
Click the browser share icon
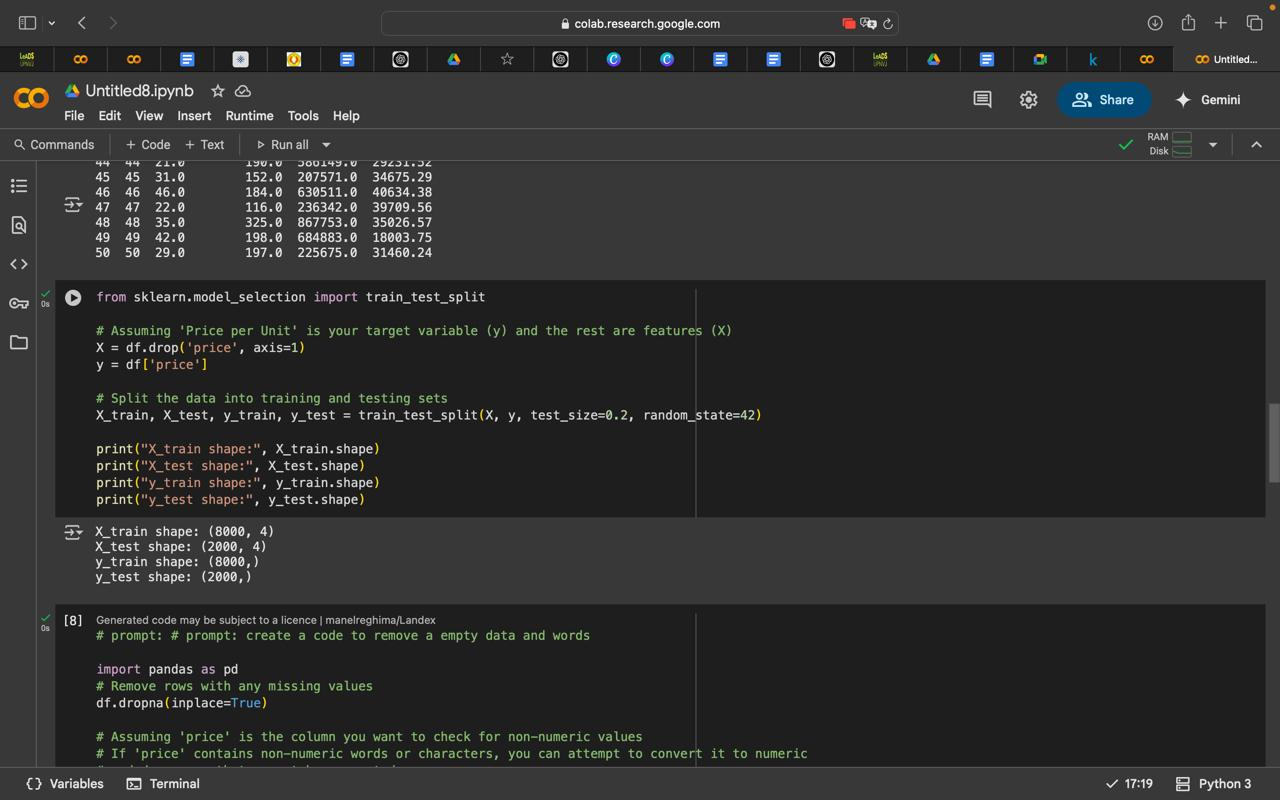coord(1188,22)
